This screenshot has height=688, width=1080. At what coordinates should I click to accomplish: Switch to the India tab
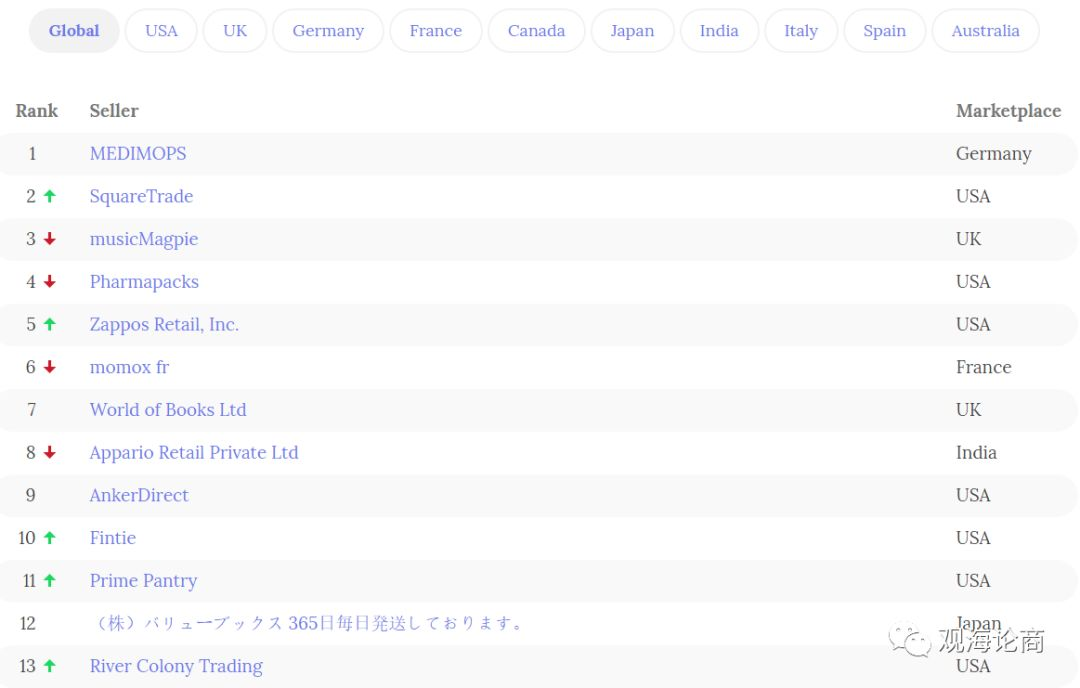[x=719, y=31]
